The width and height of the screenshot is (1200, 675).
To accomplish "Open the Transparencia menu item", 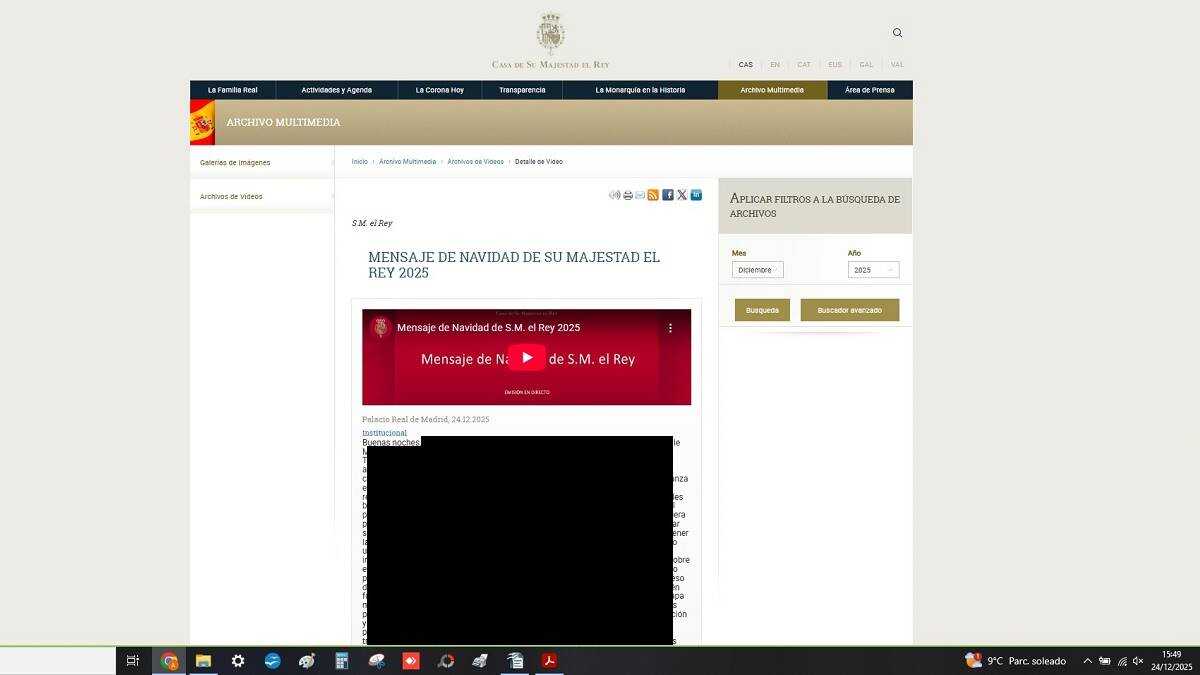I will pos(522,90).
